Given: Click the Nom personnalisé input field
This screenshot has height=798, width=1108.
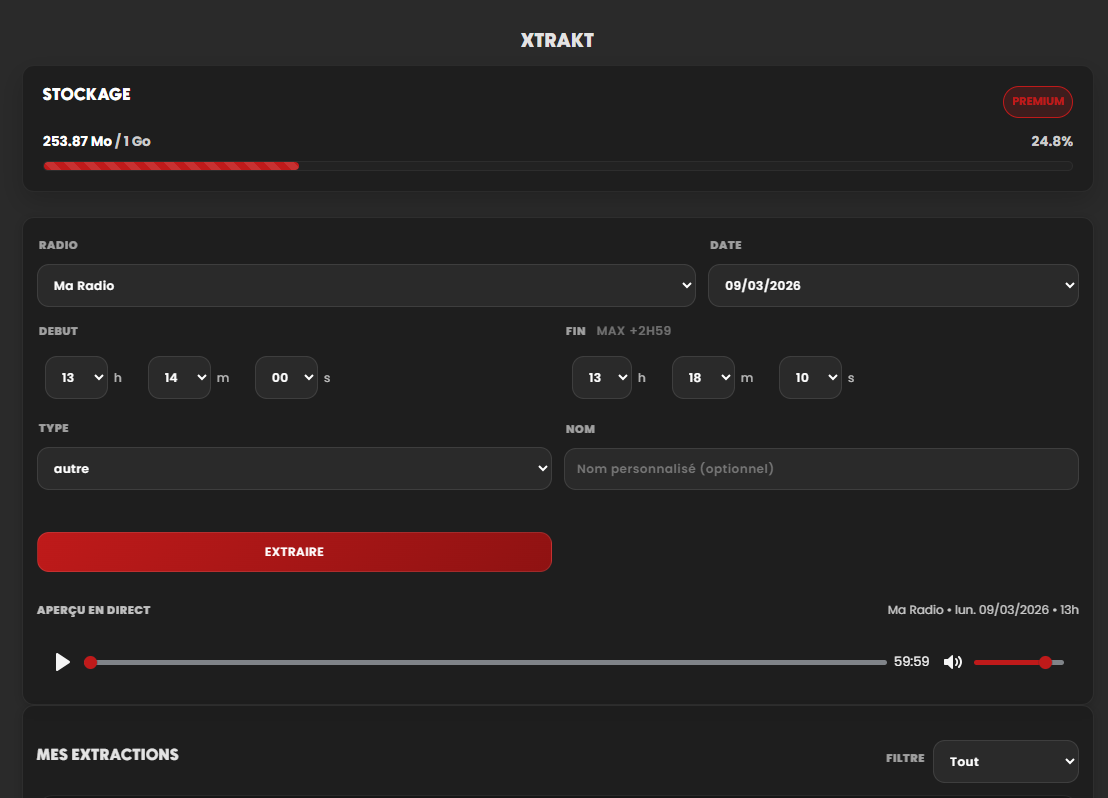Looking at the screenshot, I should pos(821,468).
